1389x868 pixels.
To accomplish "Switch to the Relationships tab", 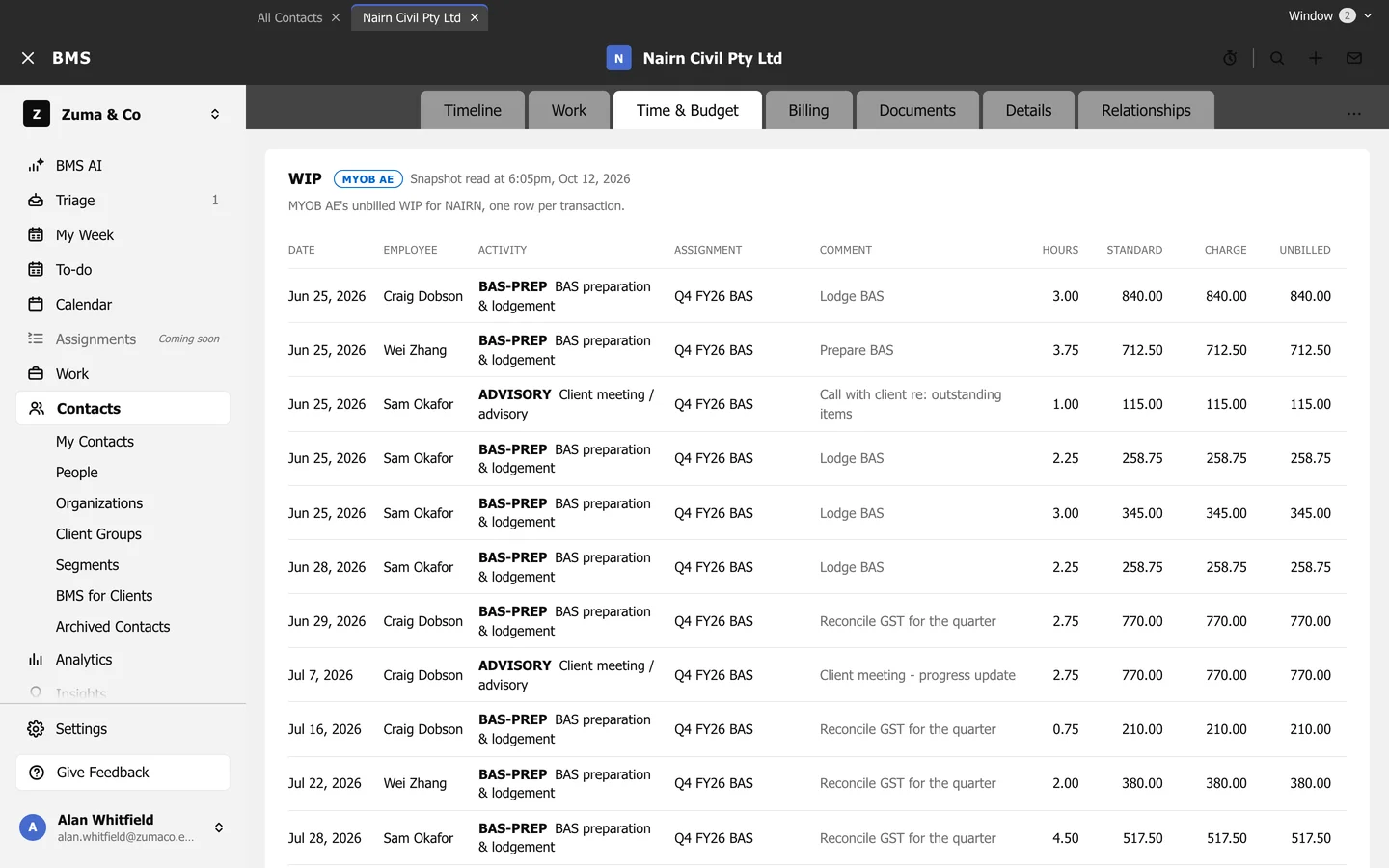I will 1146,110.
